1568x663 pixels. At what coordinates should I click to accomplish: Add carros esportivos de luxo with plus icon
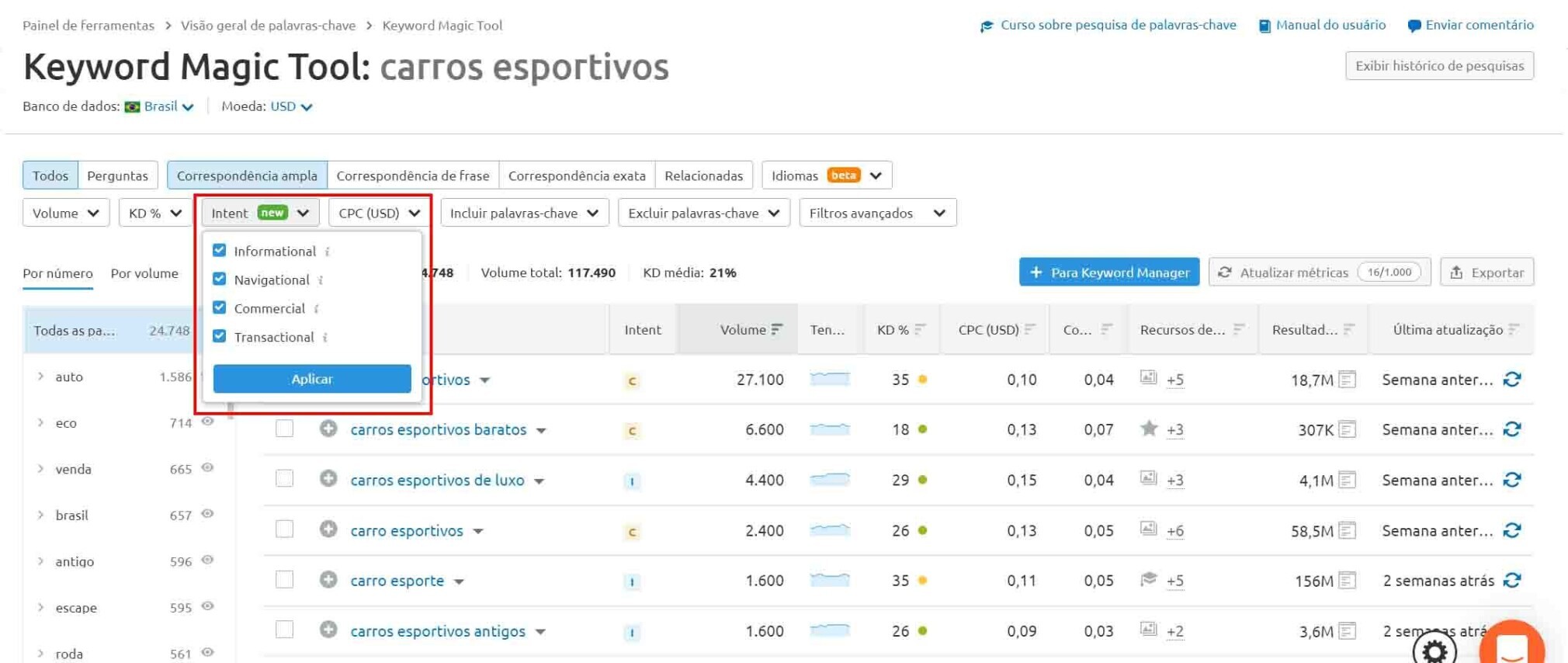tap(328, 479)
